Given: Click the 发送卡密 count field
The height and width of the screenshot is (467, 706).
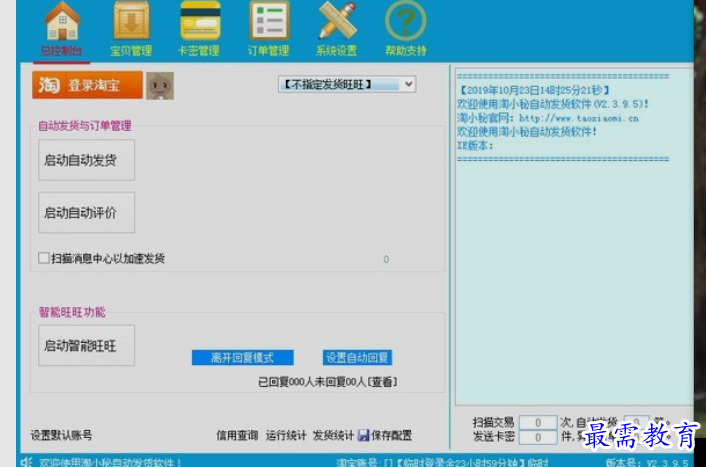Looking at the screenshot, I should tap(538, 437).
